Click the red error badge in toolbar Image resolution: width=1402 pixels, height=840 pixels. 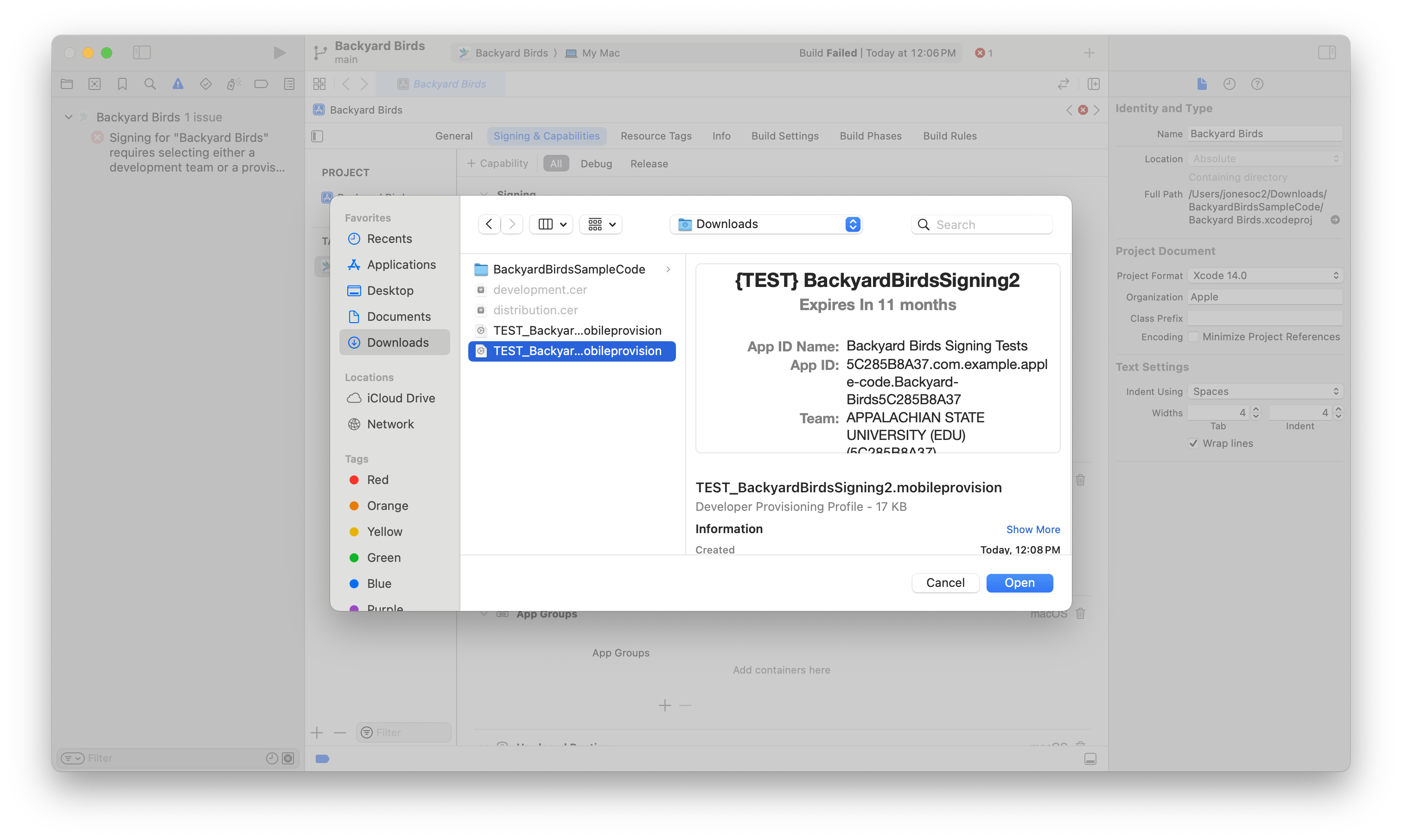click(x=984, y=53)
